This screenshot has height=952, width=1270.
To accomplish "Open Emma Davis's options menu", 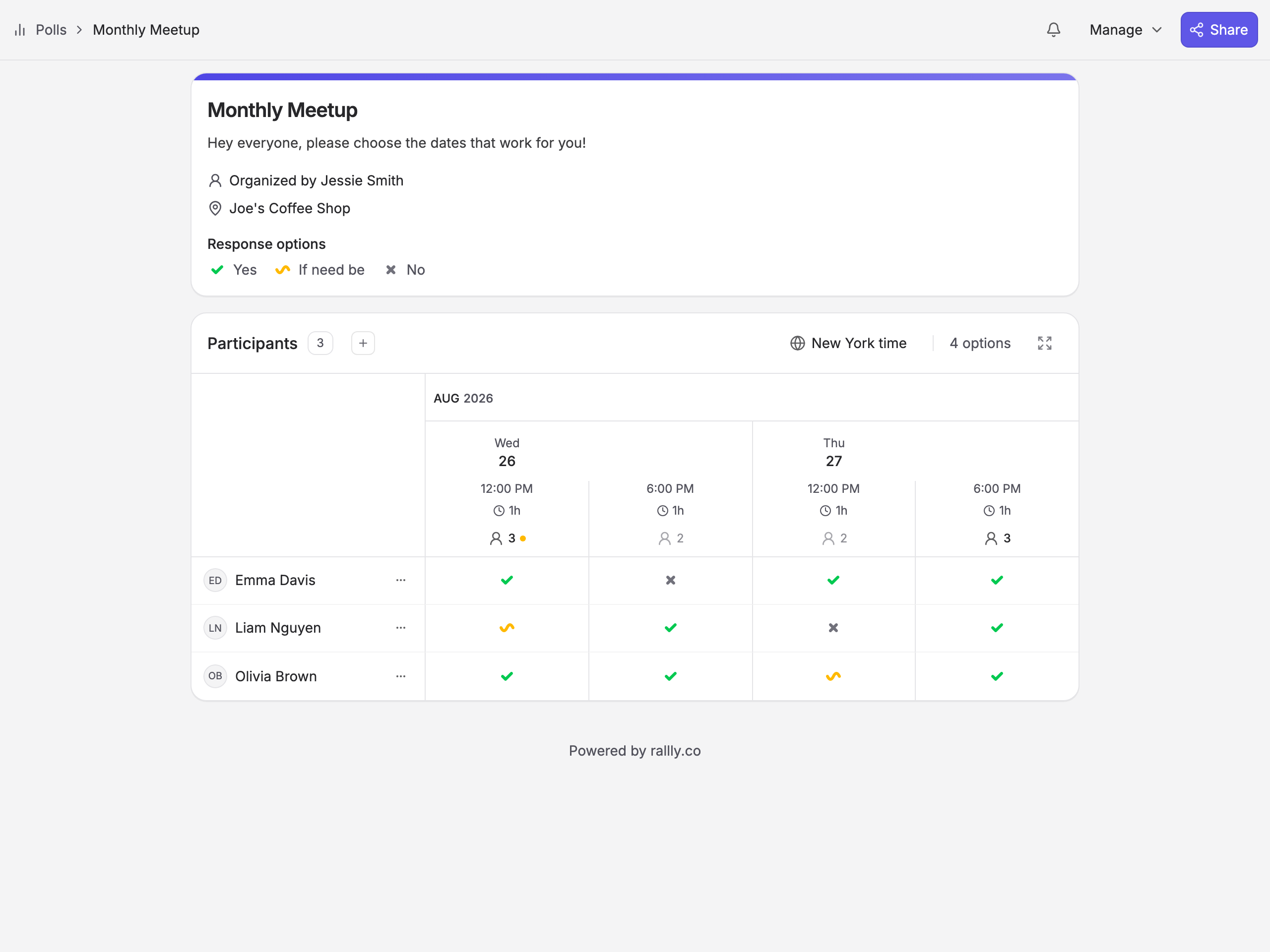I will click(x=401, y=580).
